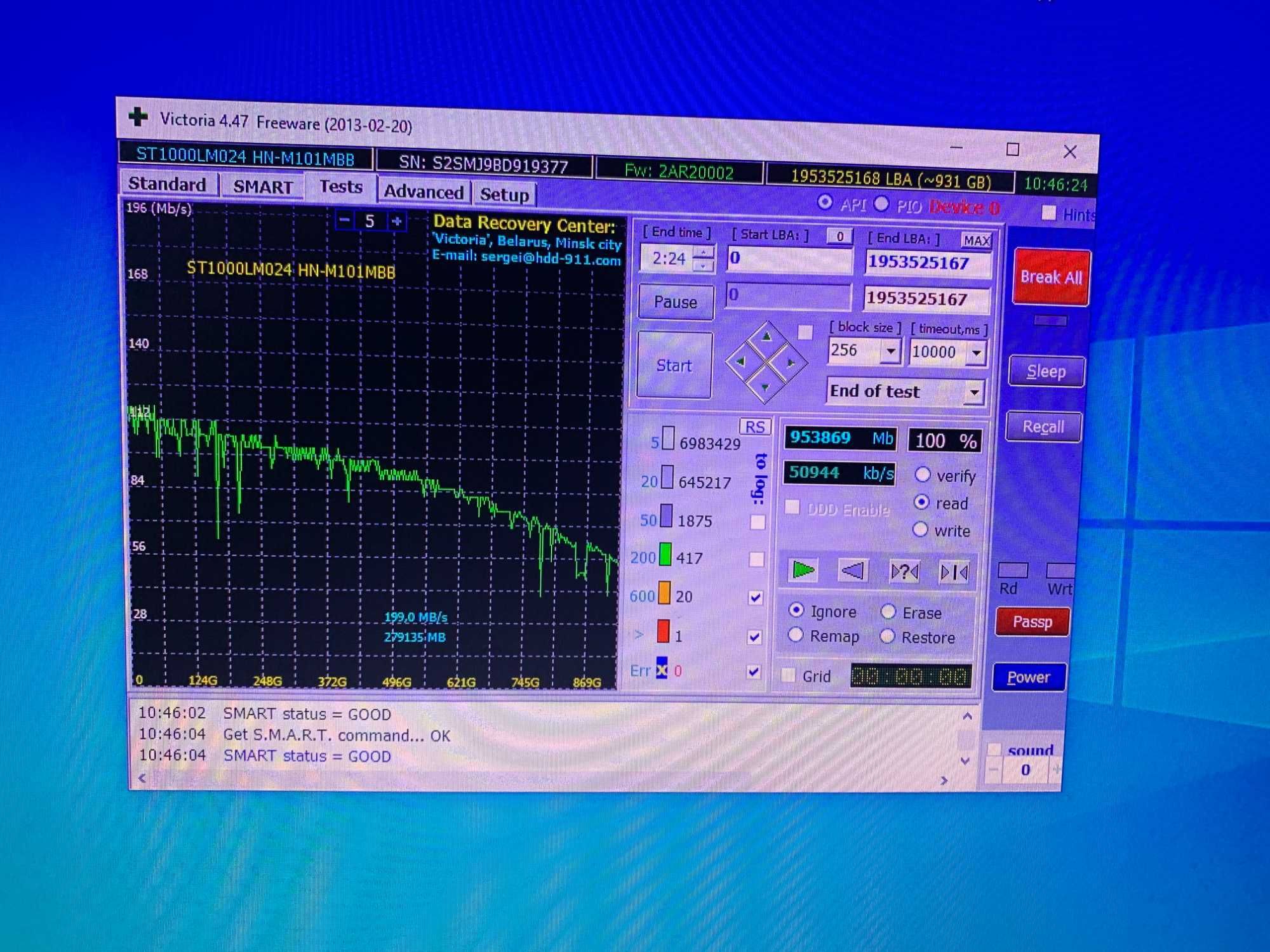Switch to the Setup tab

[x=504, y=194]
